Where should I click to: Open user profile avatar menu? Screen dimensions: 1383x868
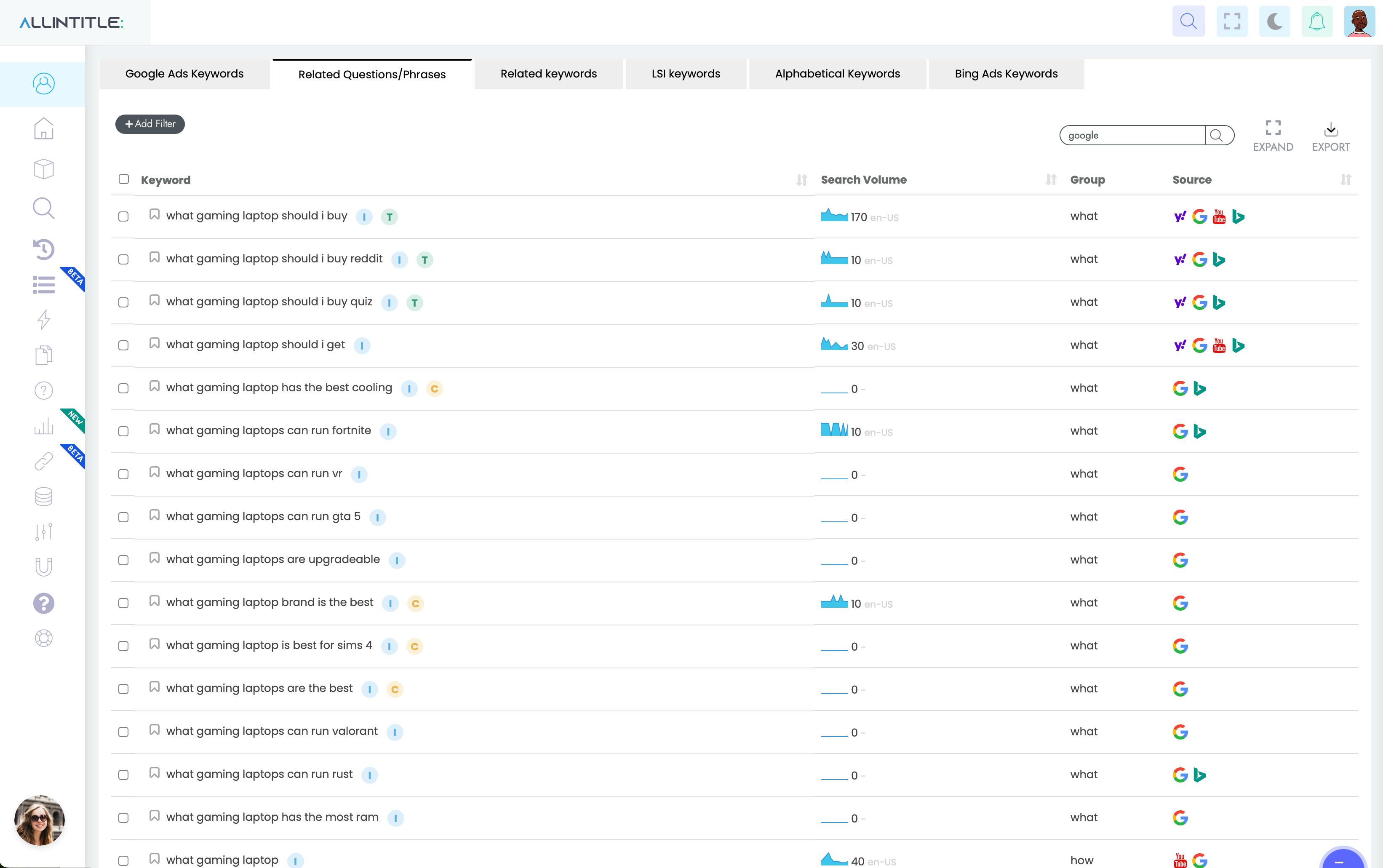[x=1359, y=22]
